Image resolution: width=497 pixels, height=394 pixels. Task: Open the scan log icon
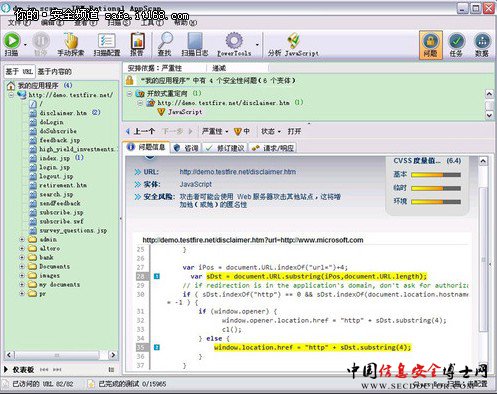[x=195, y=41]
